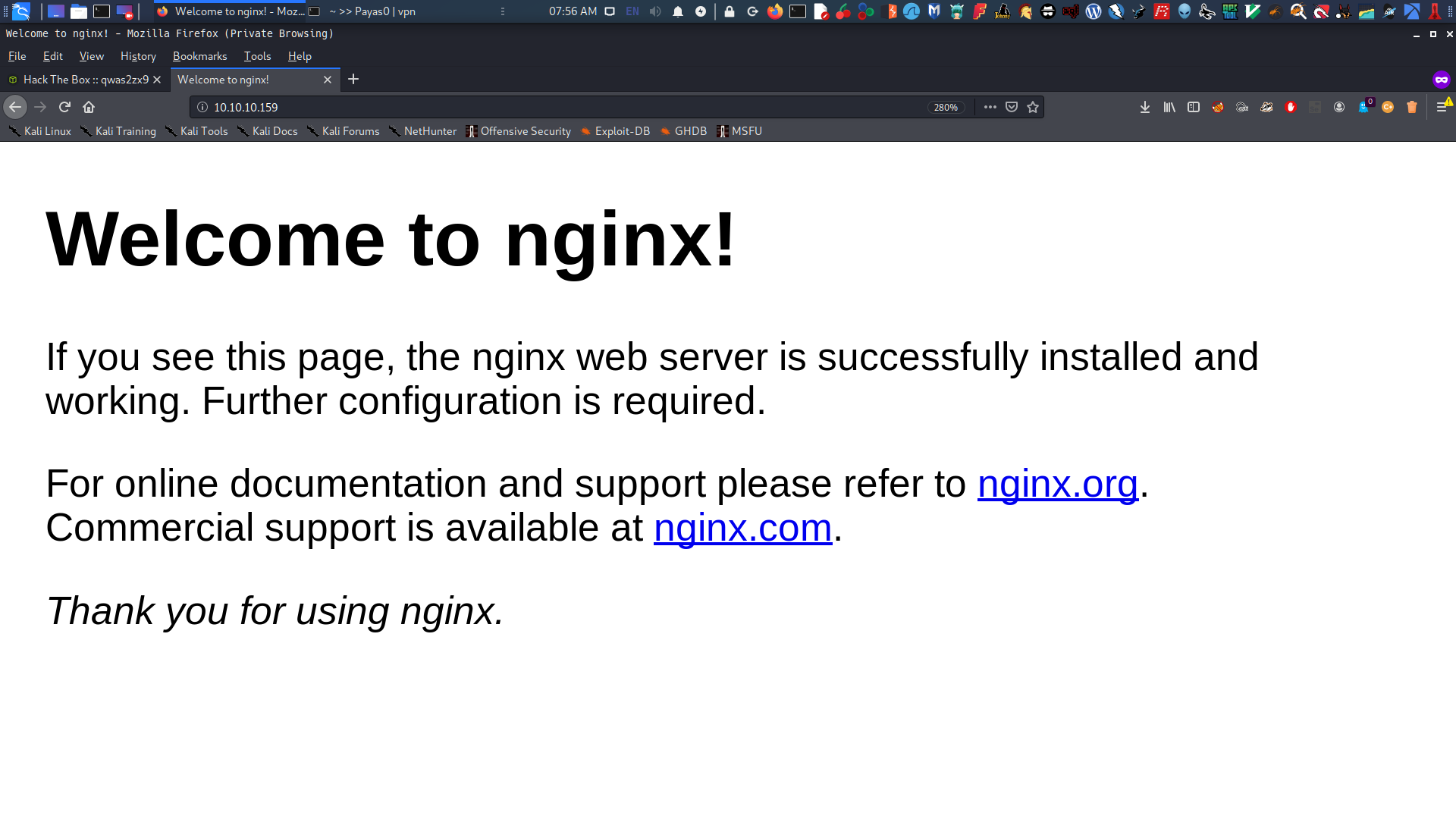Go back using the Firefox back arrow
The image size is (1456, 819).
click(x=15, y=107)
